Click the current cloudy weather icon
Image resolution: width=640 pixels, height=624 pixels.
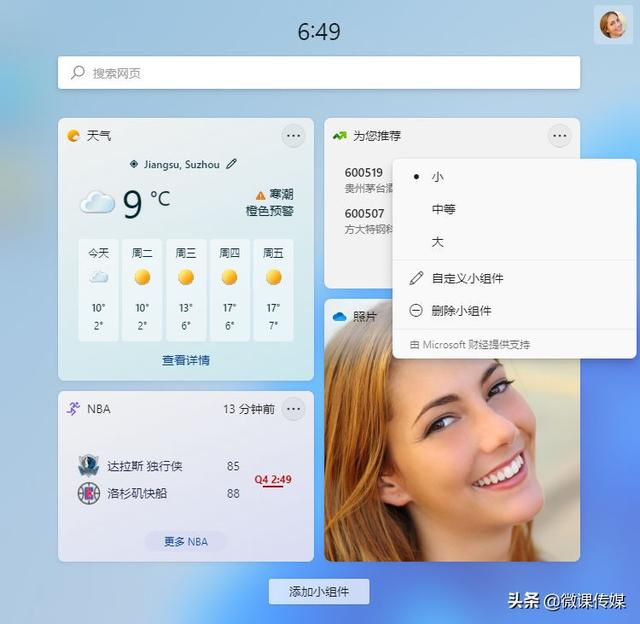97,202
